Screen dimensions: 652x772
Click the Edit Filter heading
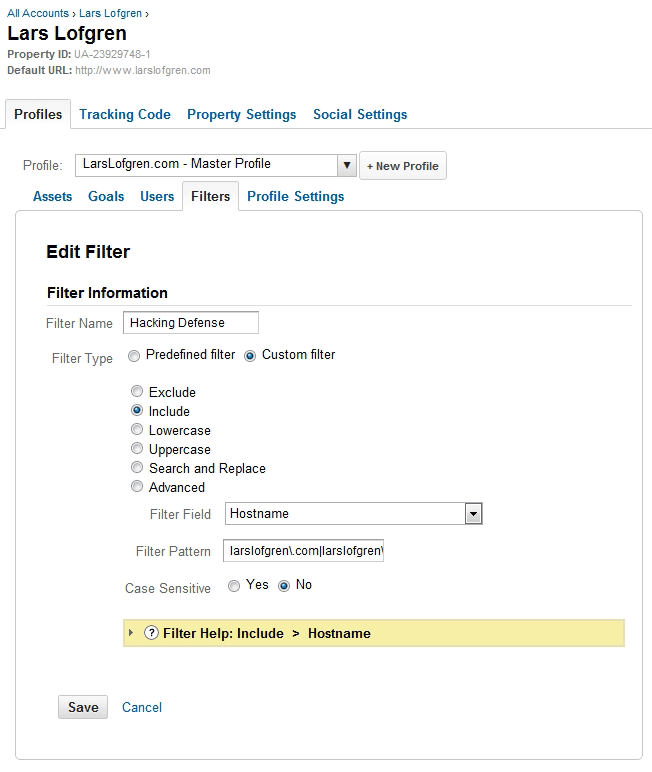point(88,252)
